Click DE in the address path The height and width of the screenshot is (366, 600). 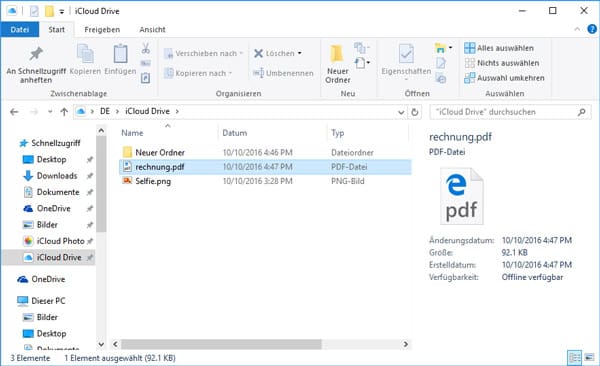(x=105, y=111)
